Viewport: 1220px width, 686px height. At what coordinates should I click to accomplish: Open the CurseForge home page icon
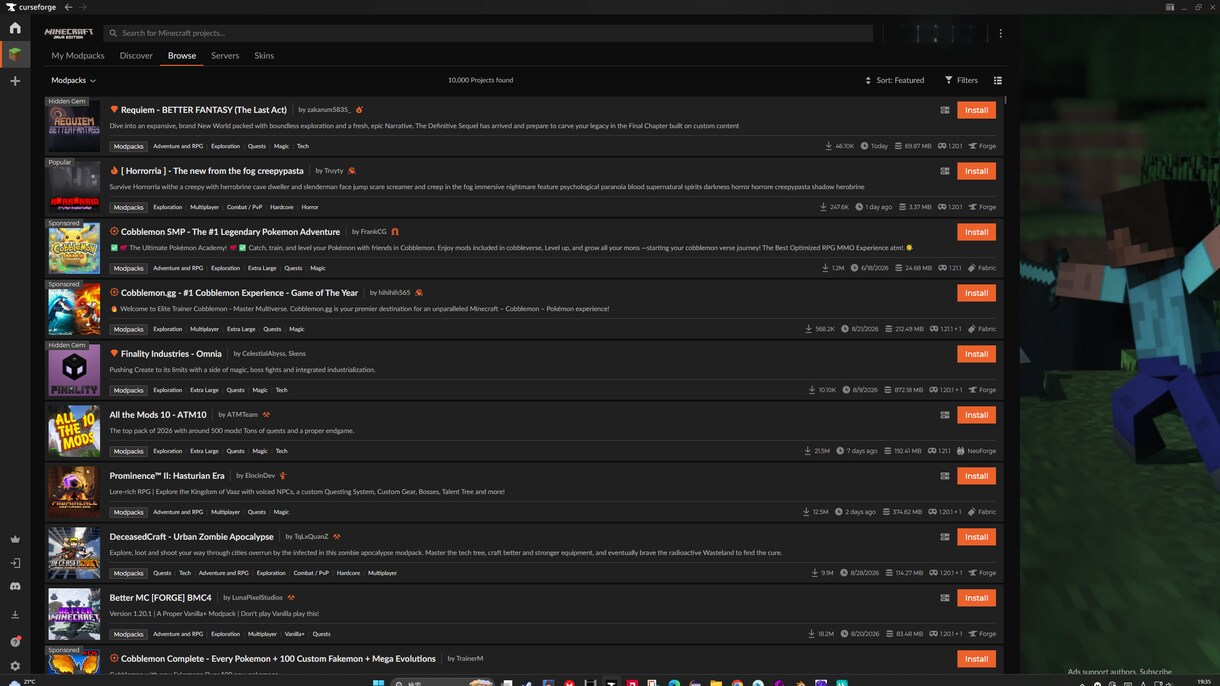(x=15, y=28)
